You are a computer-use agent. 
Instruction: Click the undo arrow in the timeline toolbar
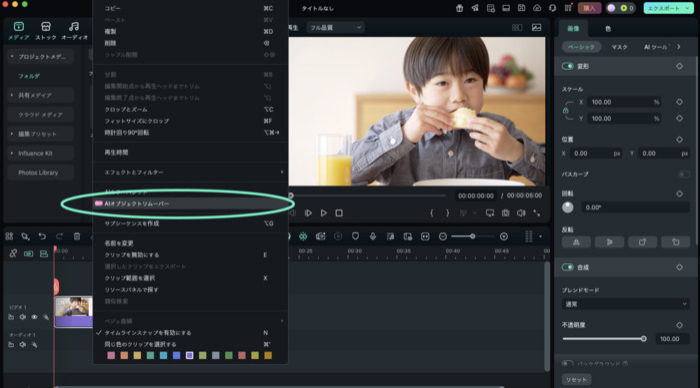pos(42,236)
